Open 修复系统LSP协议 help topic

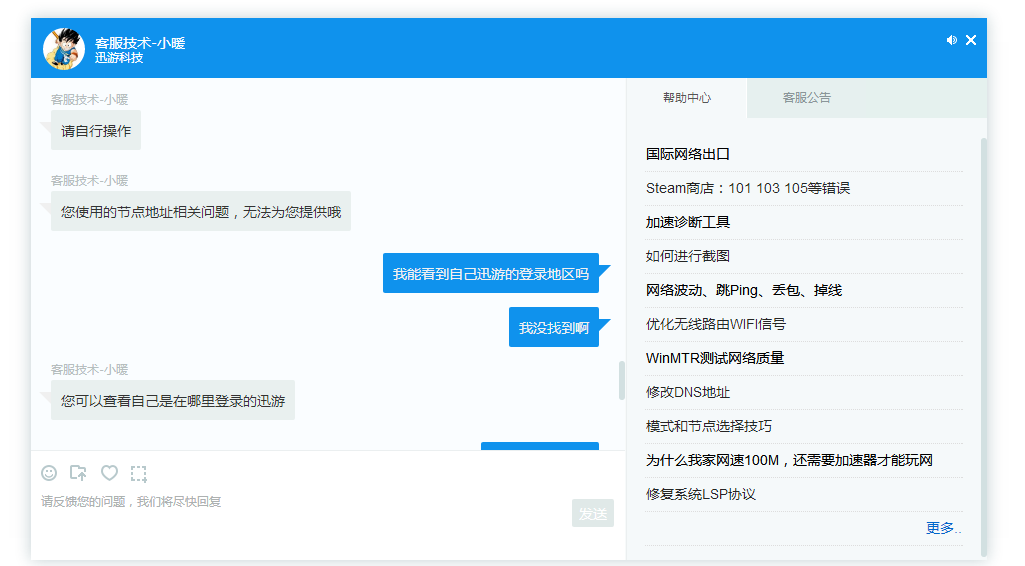click(x=700, y=494)
